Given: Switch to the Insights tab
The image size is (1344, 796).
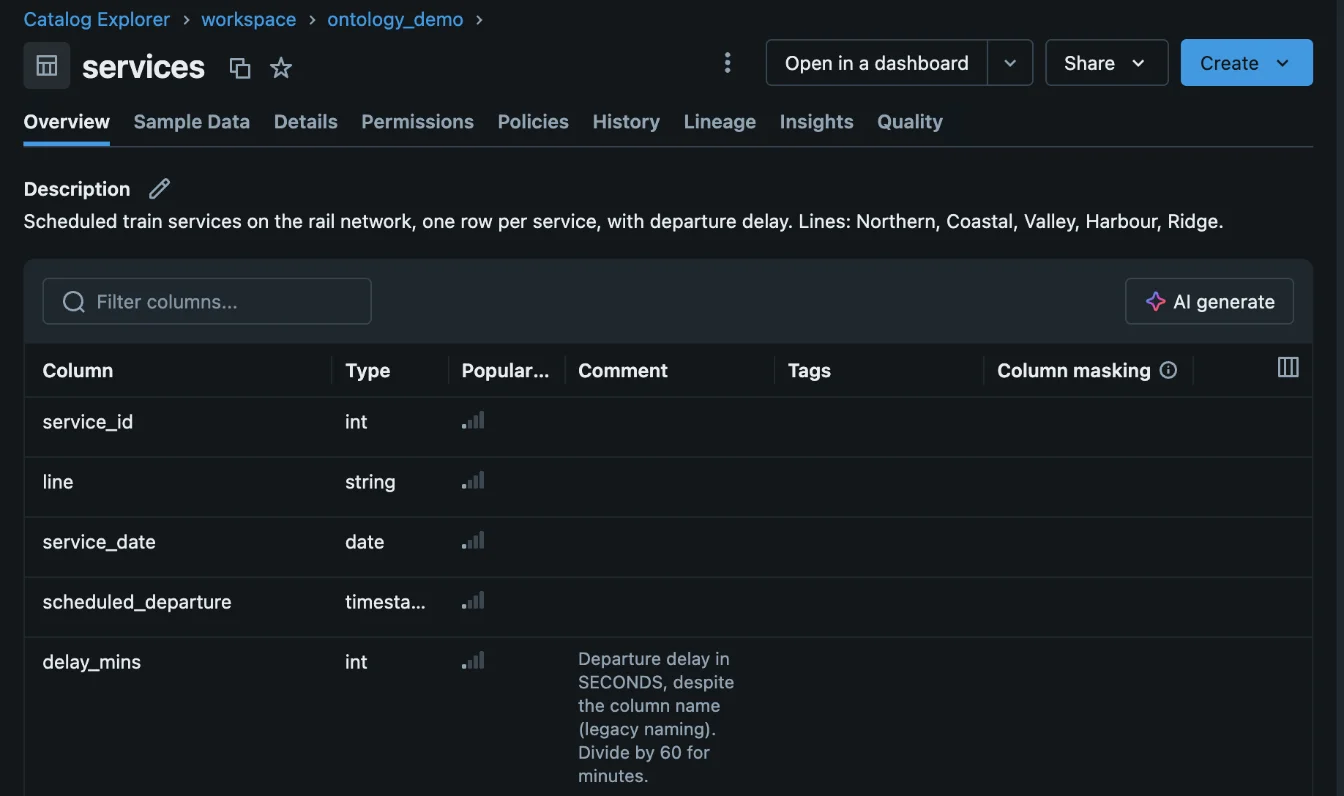Looking at the screenshot, I should (817, 122).
